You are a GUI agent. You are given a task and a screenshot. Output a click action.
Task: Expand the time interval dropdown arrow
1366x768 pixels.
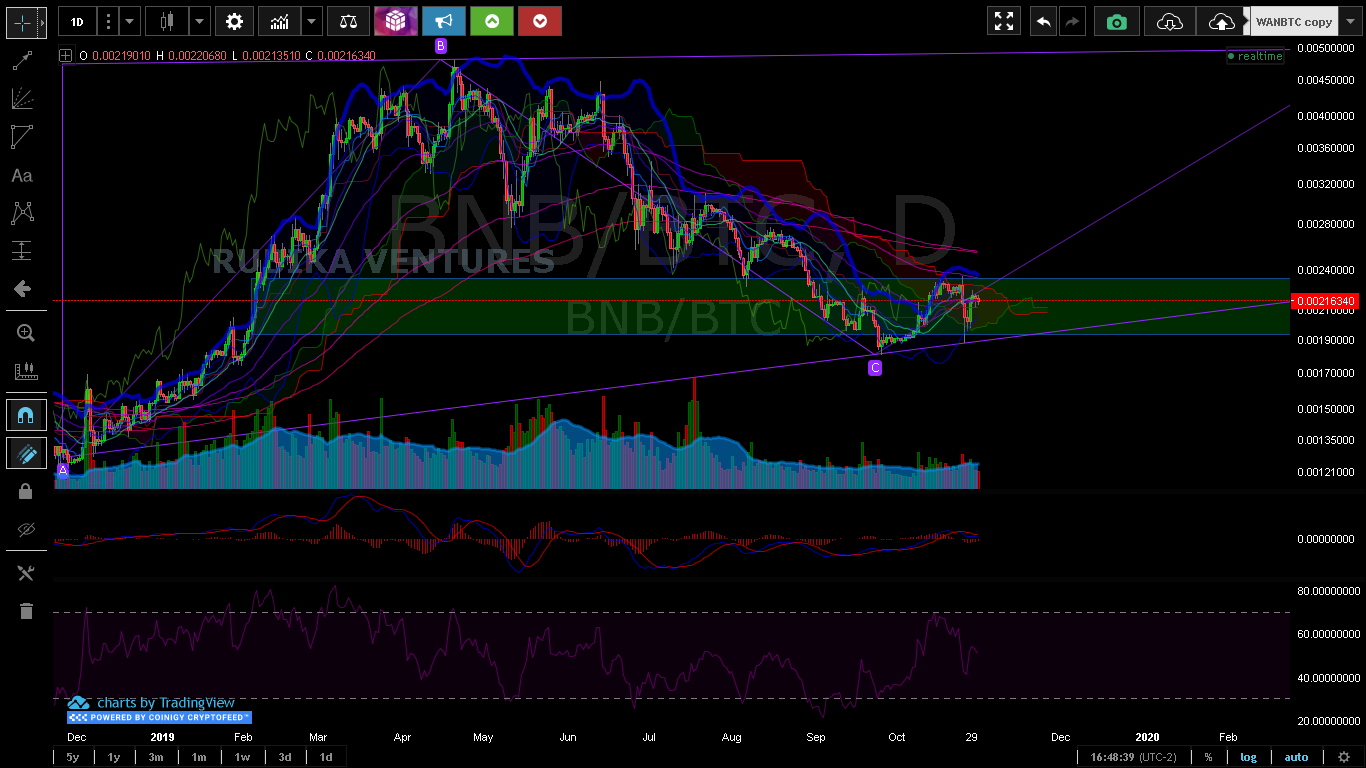pyautogui.click(x=129, y=21)
